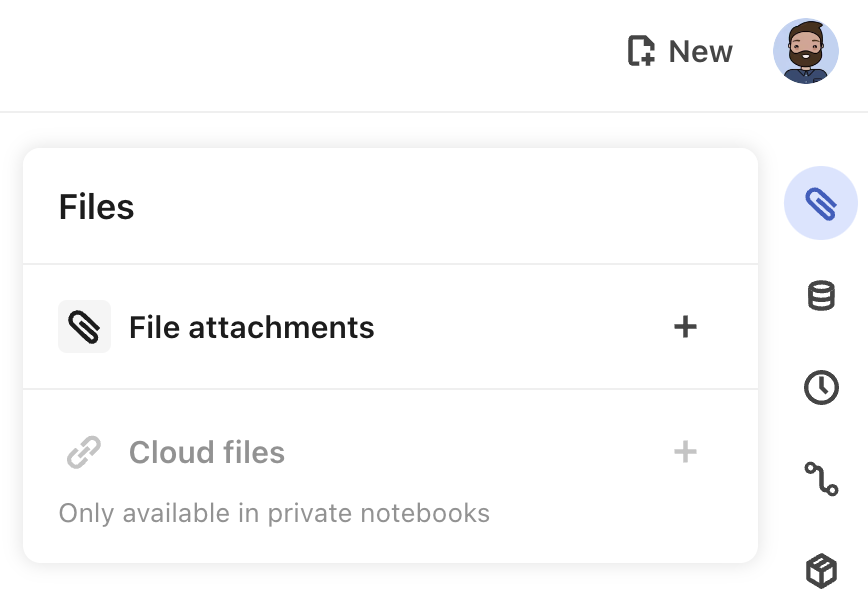The image size is (868, 604).
Task: Click the Files panel heading
Action: (x=96, y=207)
